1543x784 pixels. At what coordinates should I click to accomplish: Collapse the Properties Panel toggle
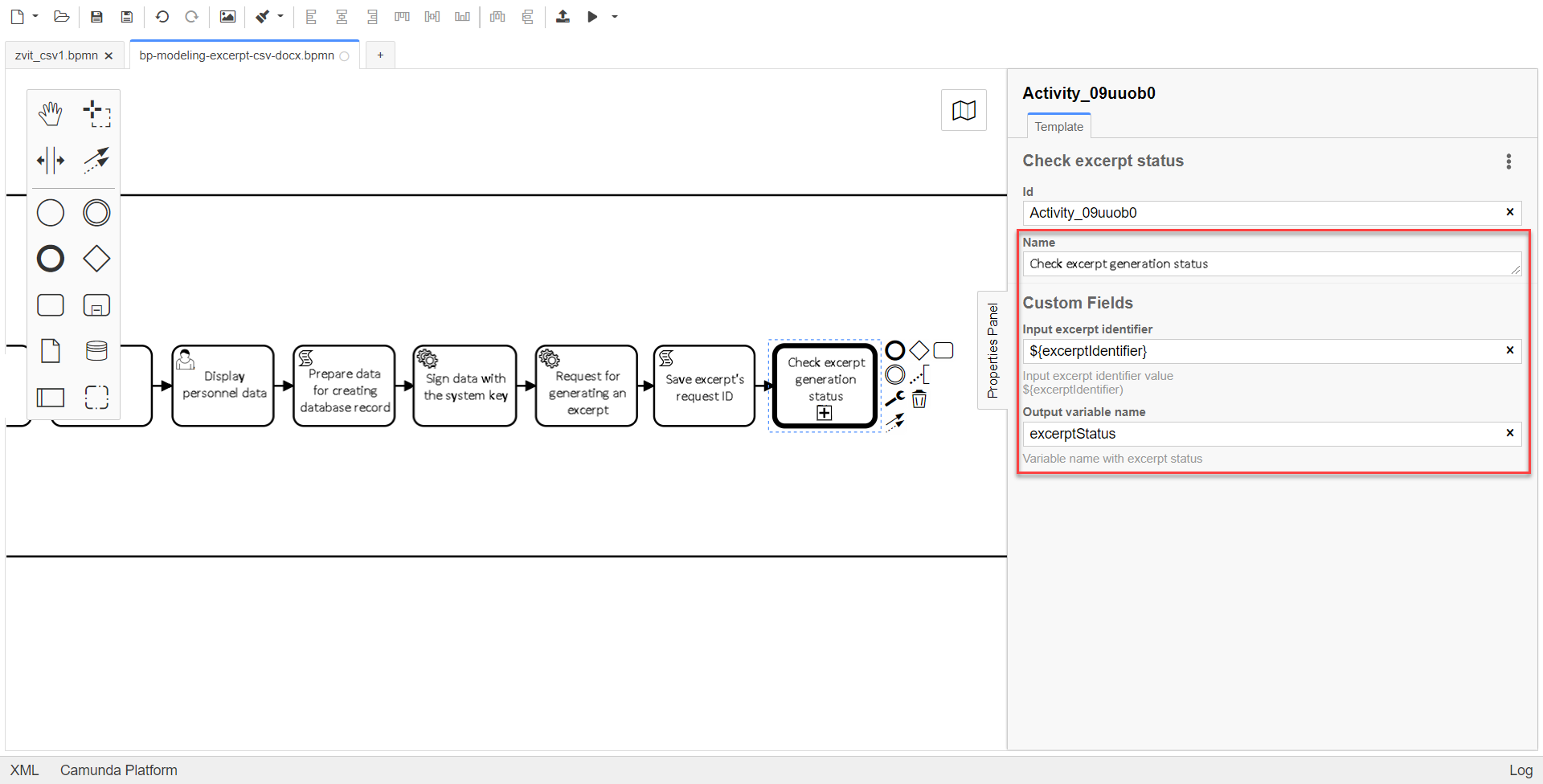click(x=993, y=350)
